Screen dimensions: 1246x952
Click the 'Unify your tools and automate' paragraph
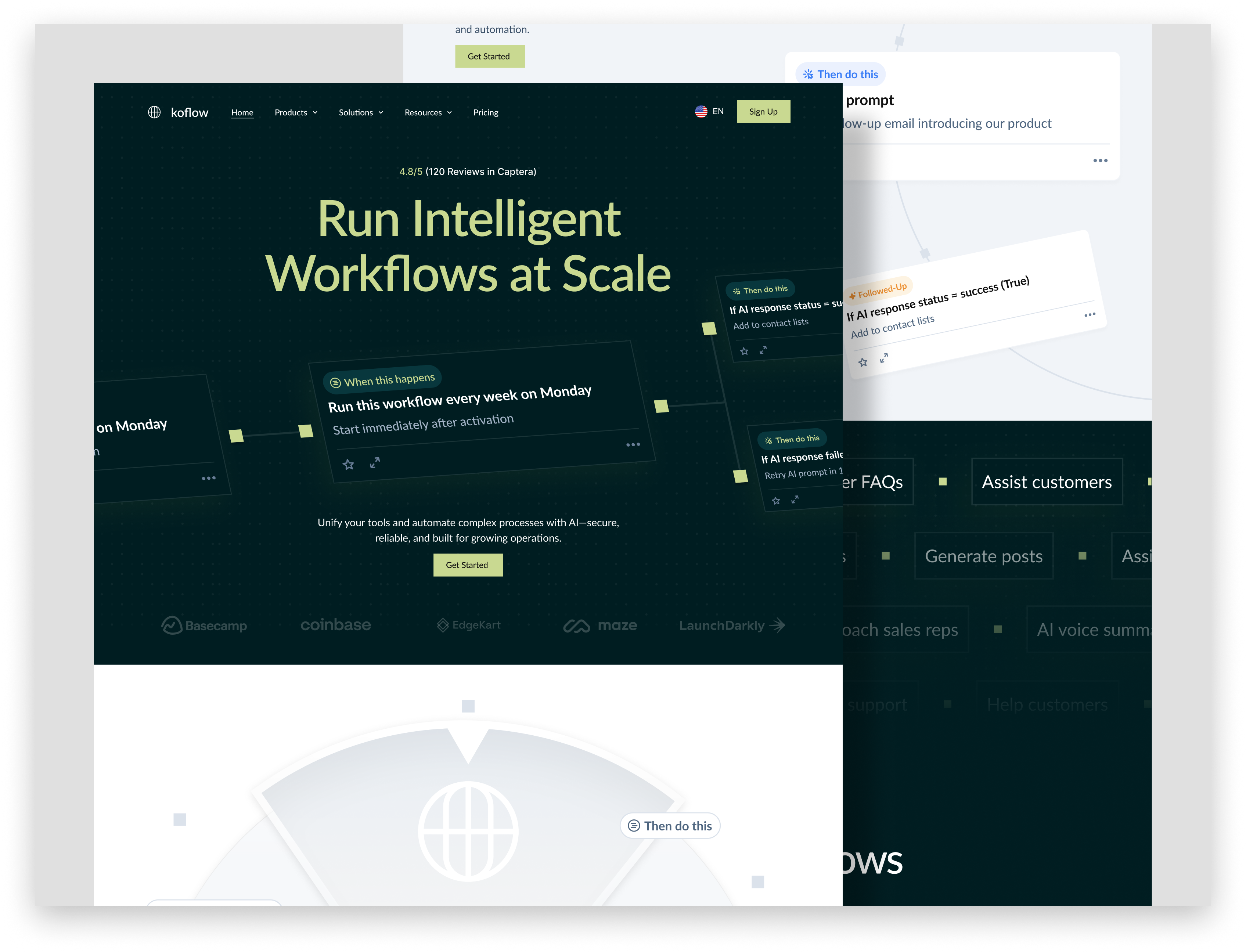pos(468,530)
